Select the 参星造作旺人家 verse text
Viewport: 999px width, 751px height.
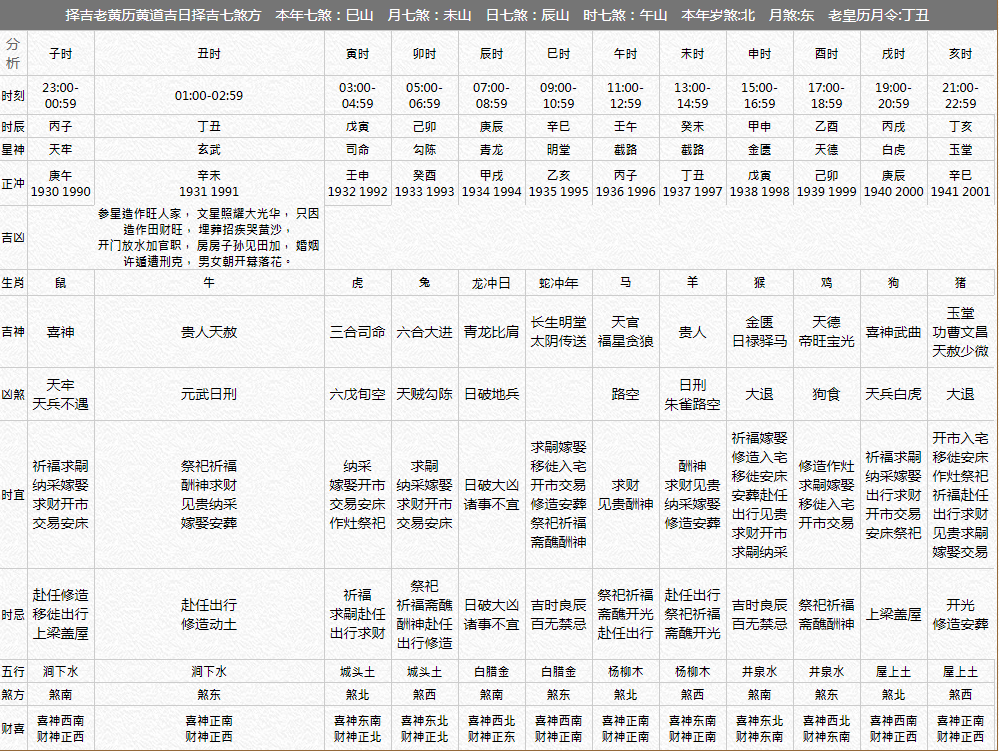[209, 238]
